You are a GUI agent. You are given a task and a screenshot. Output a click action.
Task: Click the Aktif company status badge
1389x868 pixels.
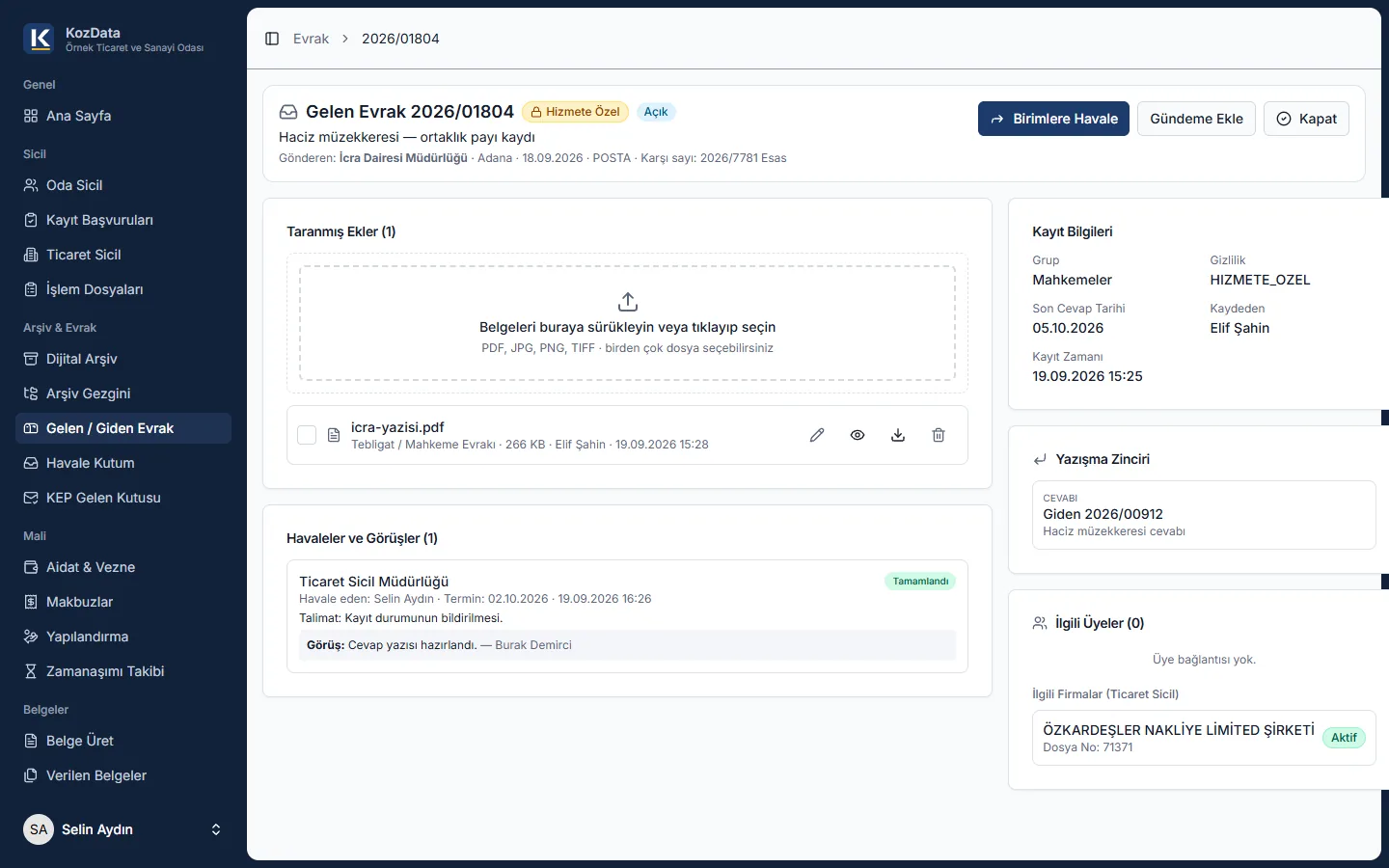[x=1344, y=738]
